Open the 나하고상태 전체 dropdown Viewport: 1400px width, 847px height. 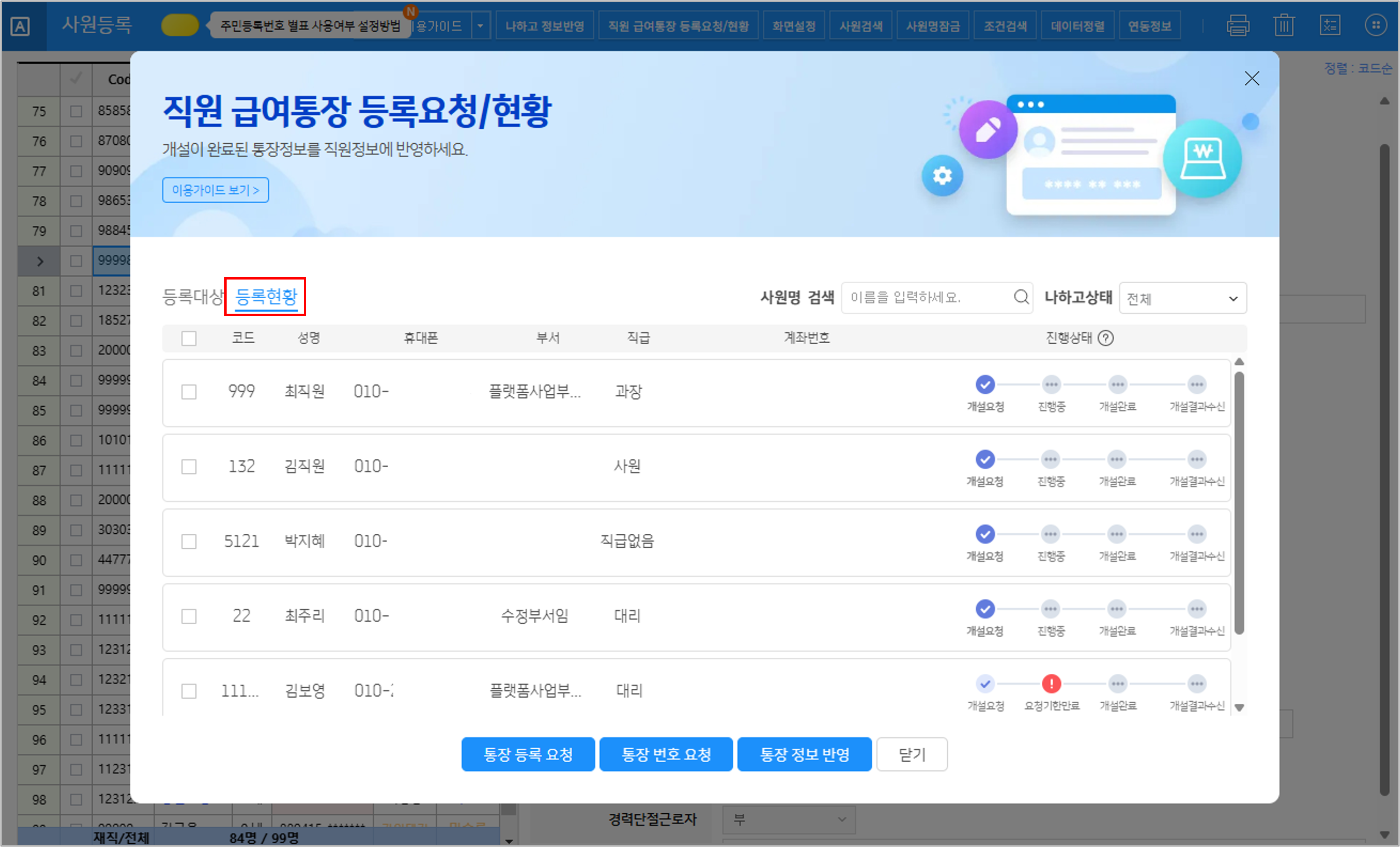[1182, 298]
